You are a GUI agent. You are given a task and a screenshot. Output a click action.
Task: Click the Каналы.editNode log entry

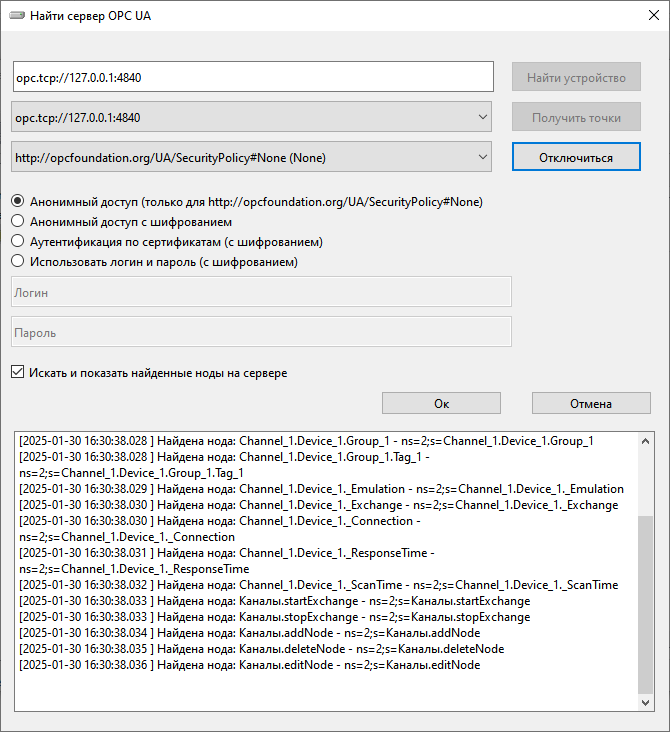[250, 664]
